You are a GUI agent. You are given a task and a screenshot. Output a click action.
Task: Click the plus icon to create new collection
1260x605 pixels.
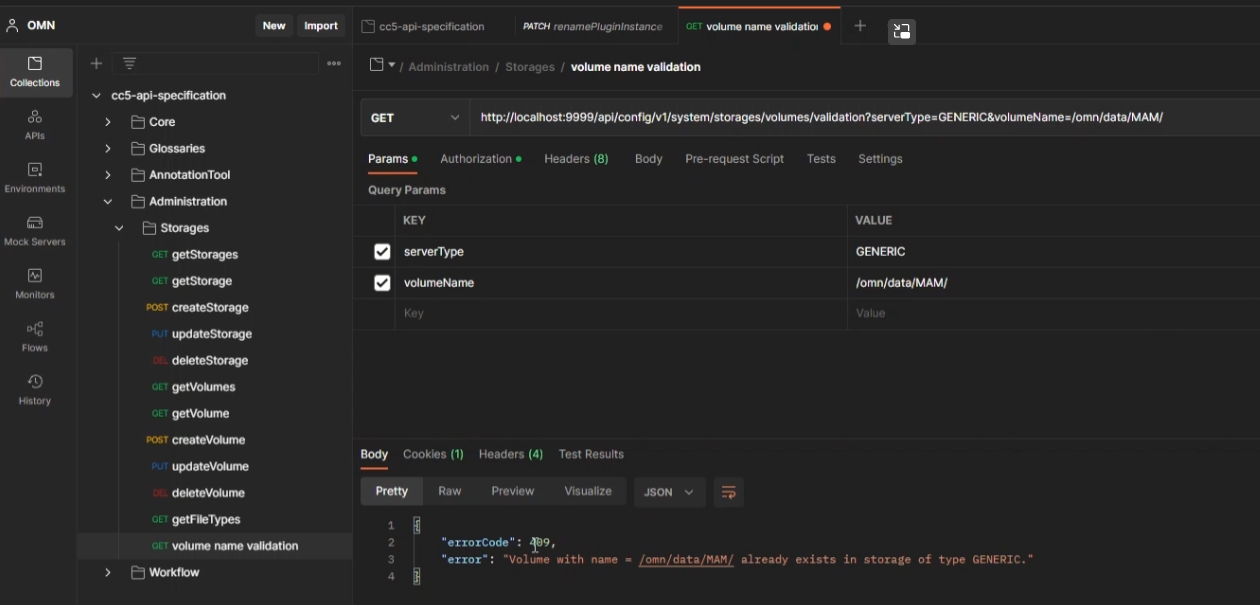click(96, 64)
